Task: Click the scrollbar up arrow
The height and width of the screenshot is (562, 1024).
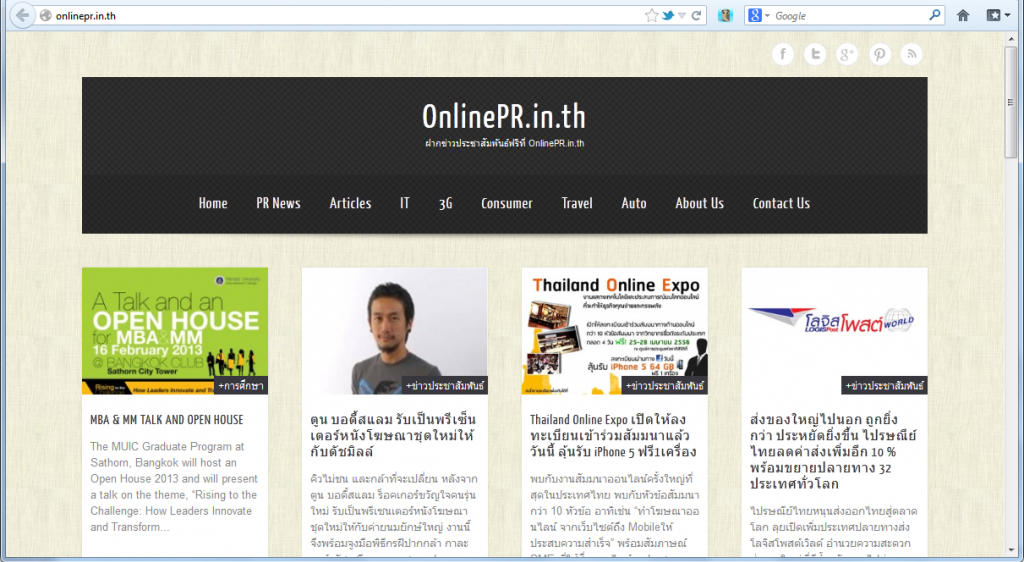Action: (1010, 38)
